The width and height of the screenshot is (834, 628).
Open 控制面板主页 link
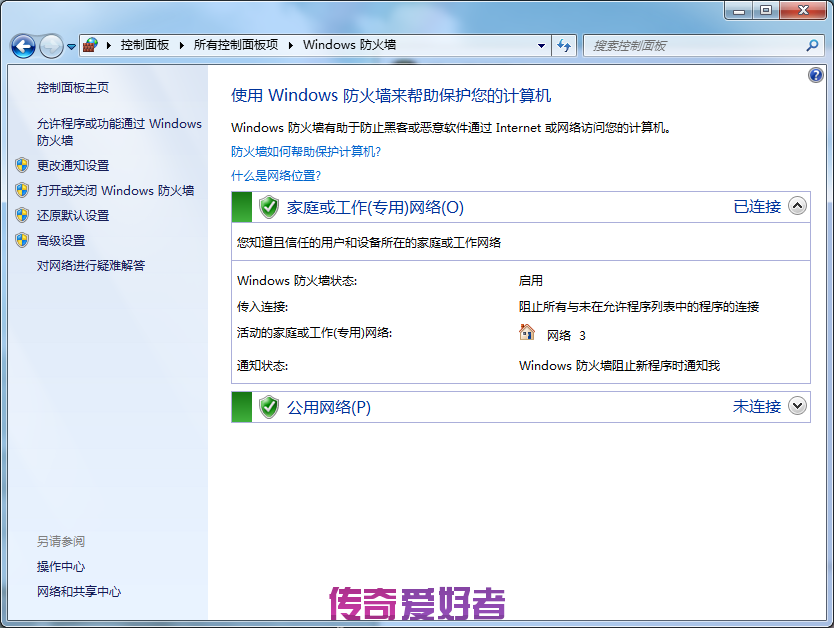(x=73, y=88)
